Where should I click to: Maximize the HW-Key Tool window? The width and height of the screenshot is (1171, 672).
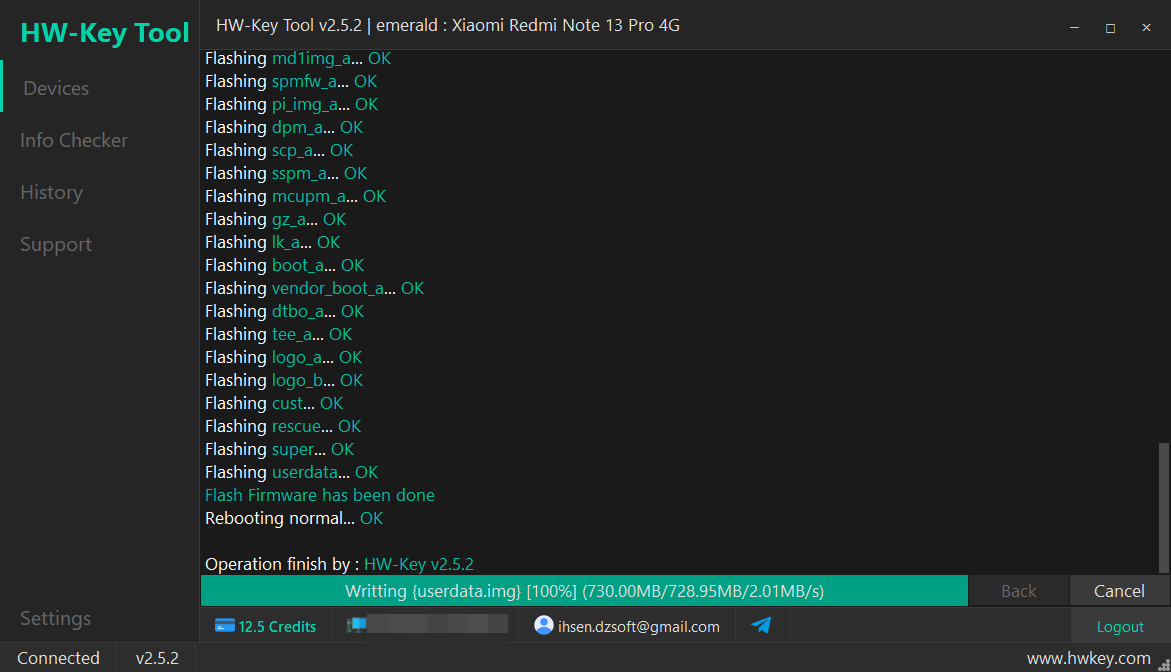(x=1111, y=28)
